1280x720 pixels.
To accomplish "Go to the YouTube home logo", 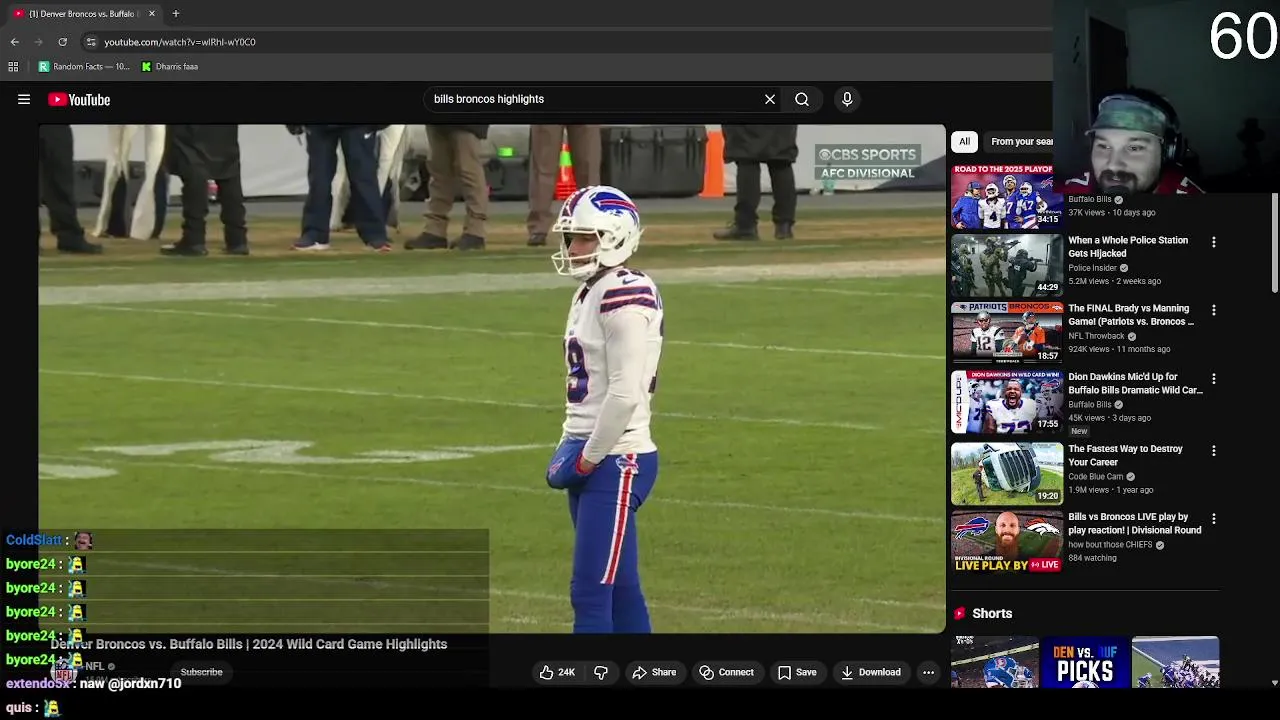I will coord(79,99).
